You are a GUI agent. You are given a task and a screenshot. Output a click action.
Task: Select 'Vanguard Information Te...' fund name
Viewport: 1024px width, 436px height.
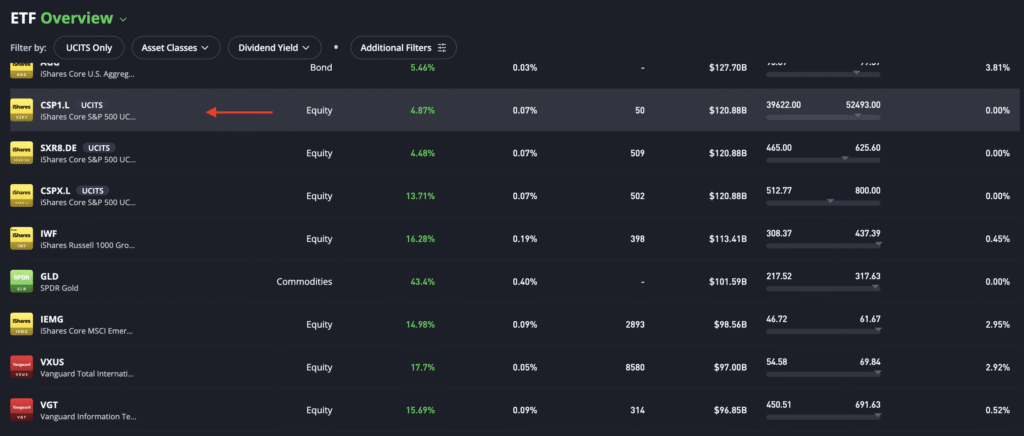point(88,416)
